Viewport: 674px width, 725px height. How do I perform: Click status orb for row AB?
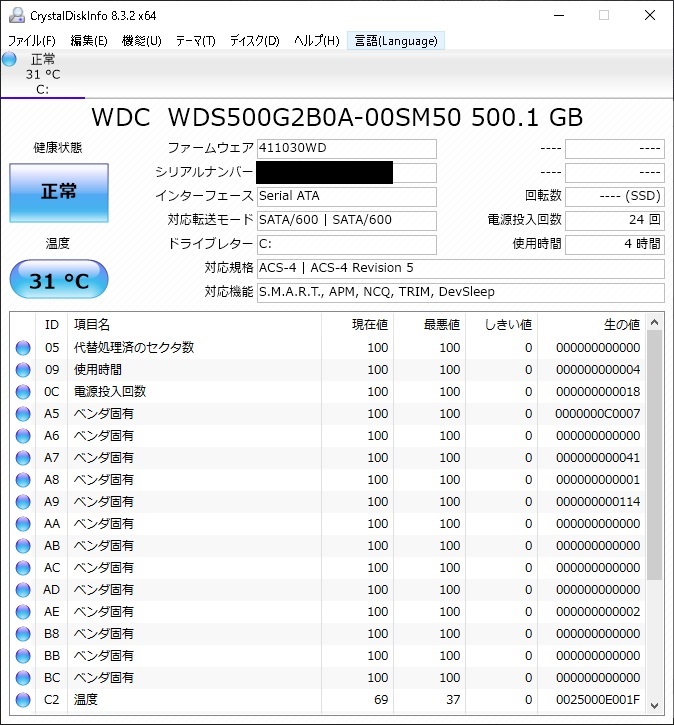point(23,546)
